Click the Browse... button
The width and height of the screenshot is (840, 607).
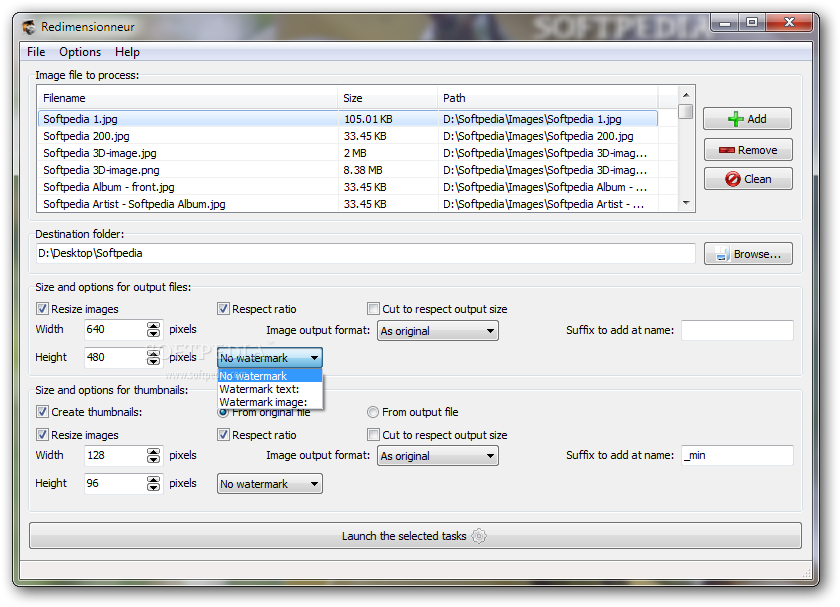coord(748,254)
